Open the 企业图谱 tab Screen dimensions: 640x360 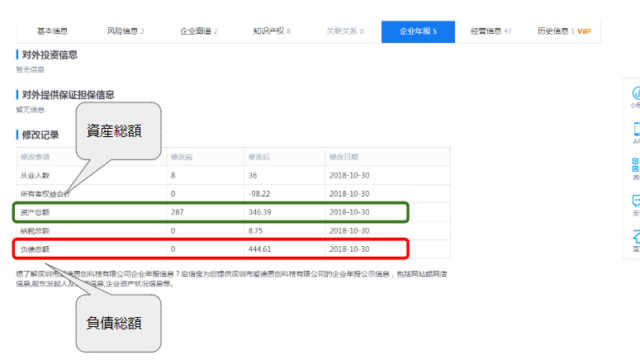199,31
